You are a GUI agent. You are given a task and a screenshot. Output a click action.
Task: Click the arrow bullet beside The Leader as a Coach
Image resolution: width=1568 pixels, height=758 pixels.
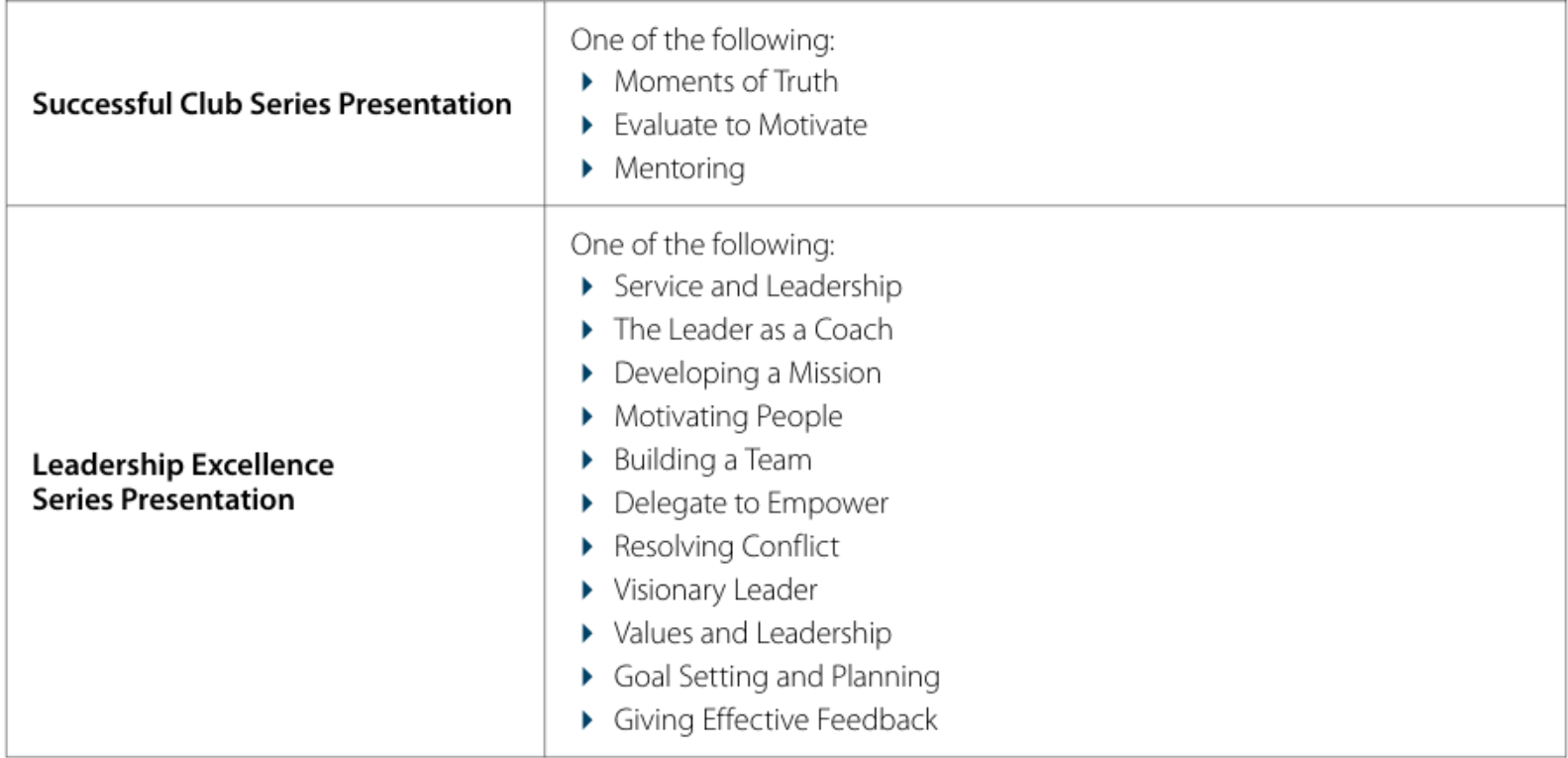point(587,330)
